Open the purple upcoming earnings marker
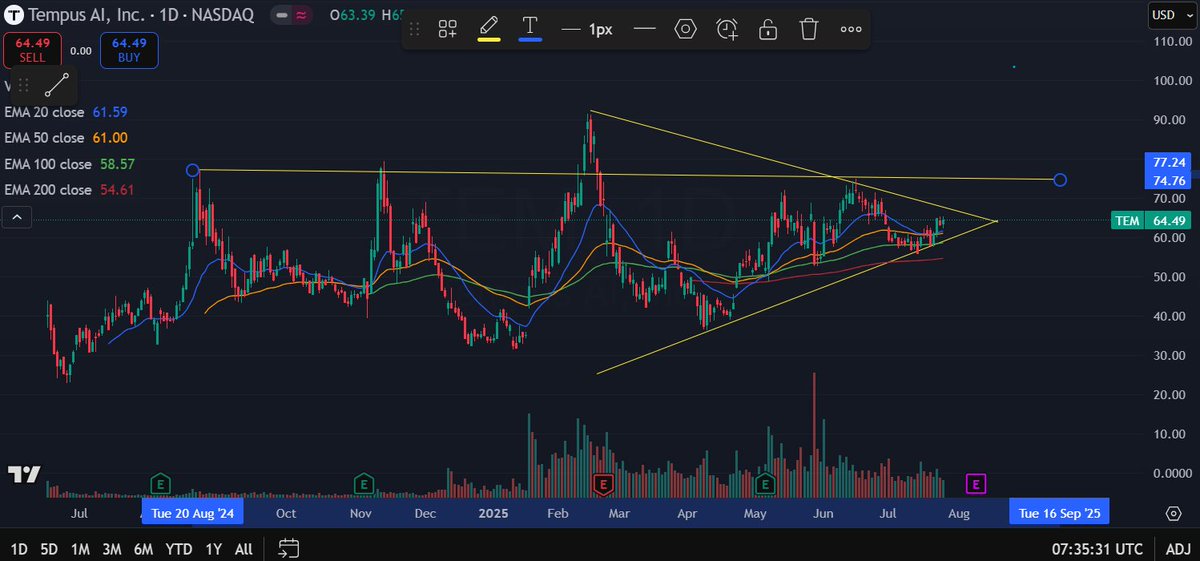Screen dimensions: 1200x561 click(976, 485)
